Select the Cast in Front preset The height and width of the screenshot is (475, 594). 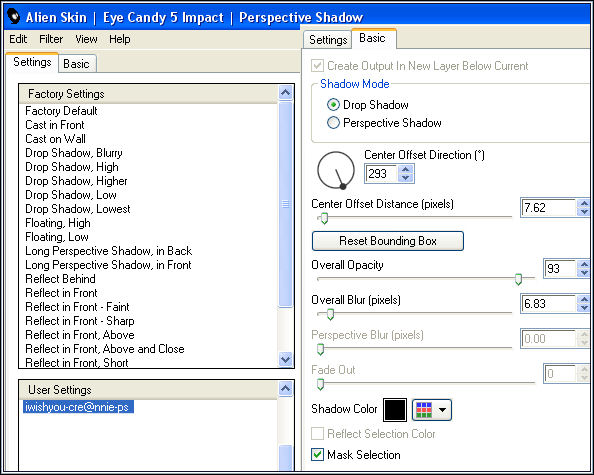click(55, 125)
